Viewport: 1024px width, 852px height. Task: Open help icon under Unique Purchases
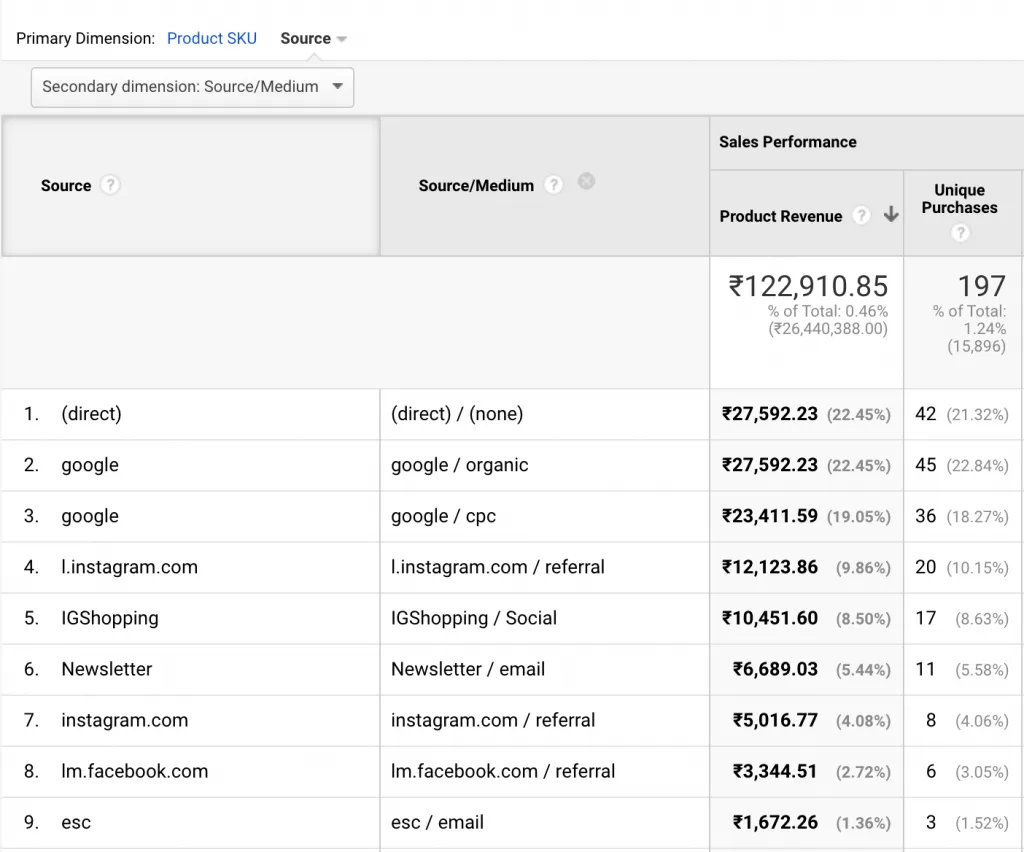pyautogui.click(x=960, y=232)
